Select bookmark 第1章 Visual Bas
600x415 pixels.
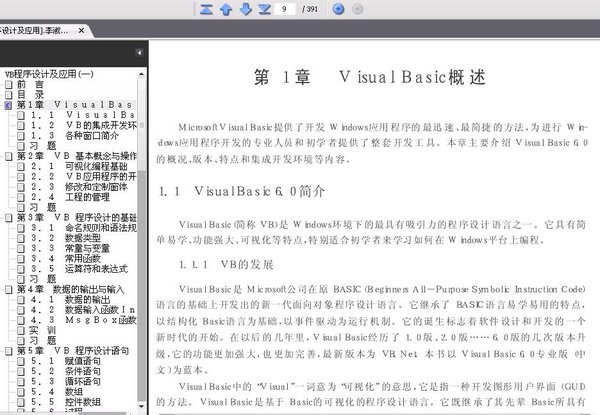75,105
